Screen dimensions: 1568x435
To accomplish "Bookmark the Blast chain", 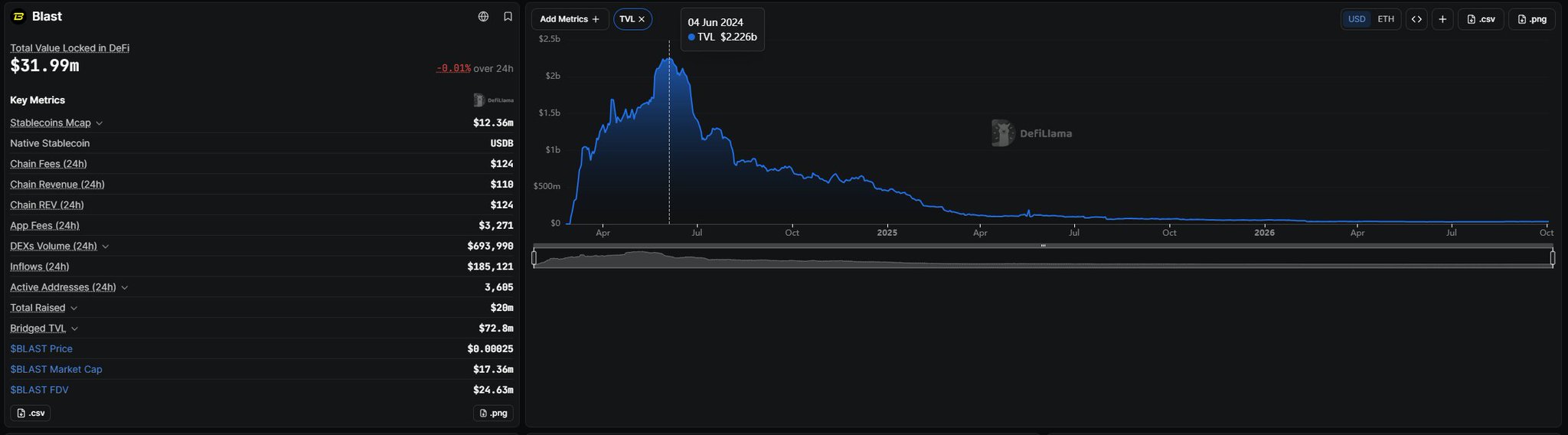I will 508,16.
